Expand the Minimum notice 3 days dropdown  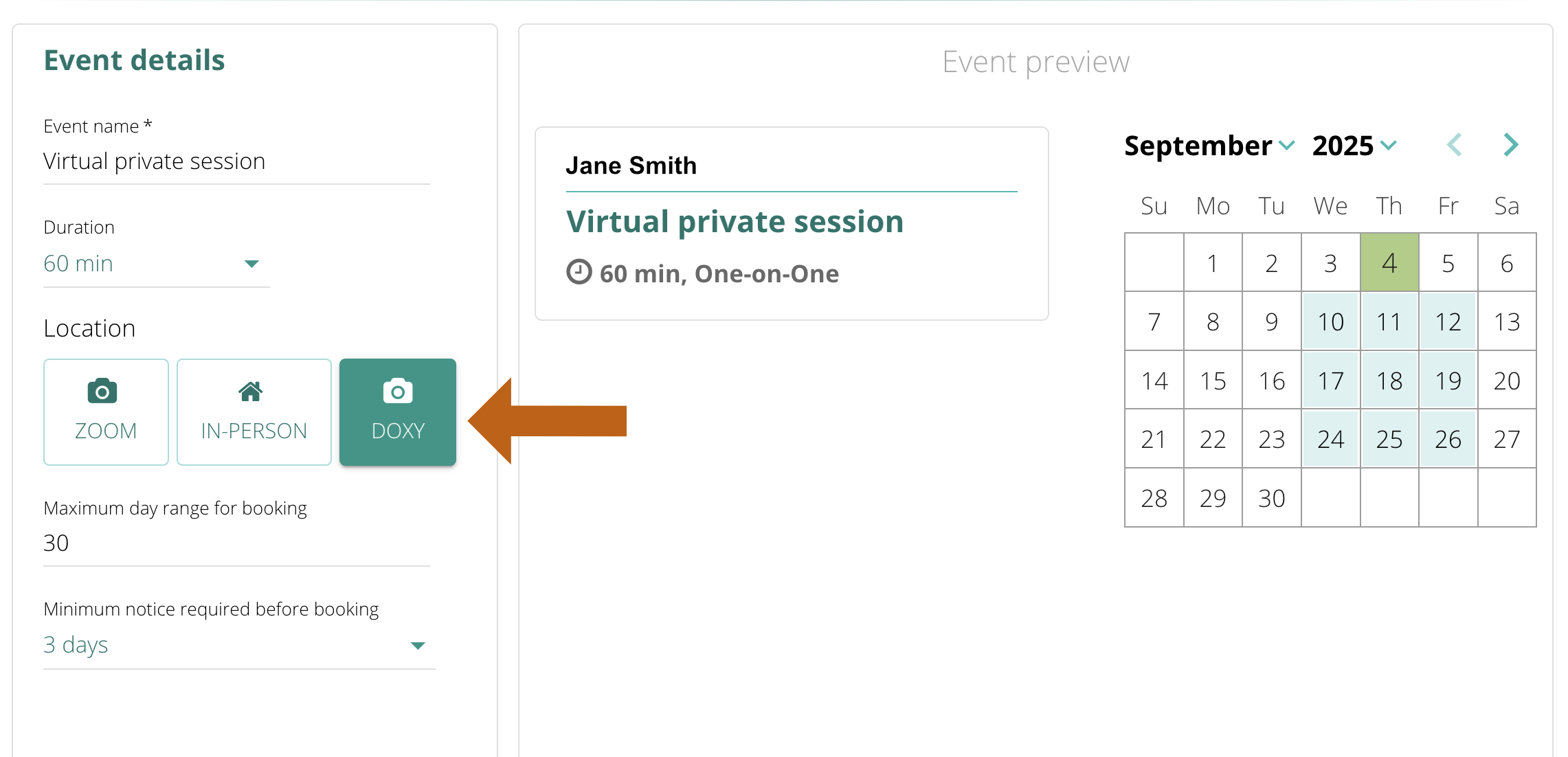pos(240,646)
